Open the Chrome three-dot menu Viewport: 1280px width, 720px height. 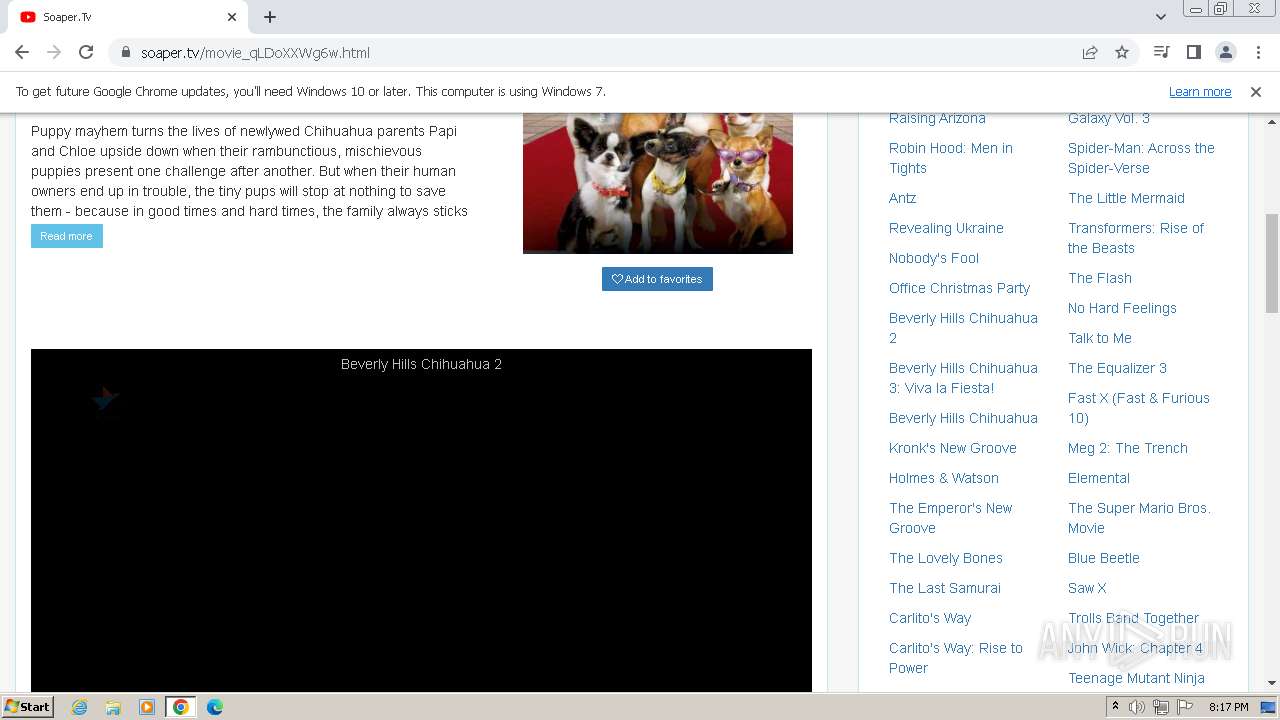tap(1258, 52)
